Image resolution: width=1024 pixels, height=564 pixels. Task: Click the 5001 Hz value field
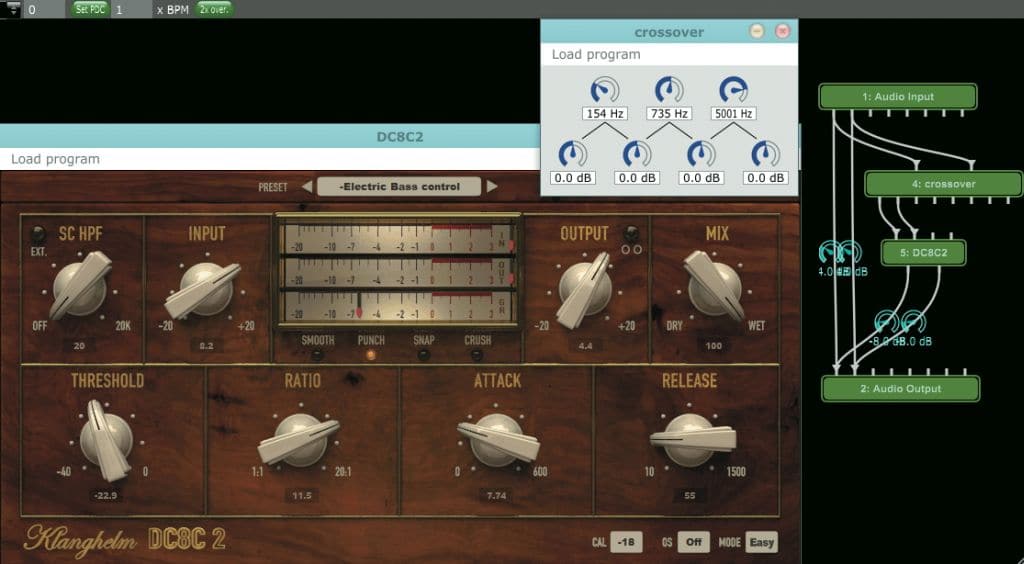[x=734, y=114]
